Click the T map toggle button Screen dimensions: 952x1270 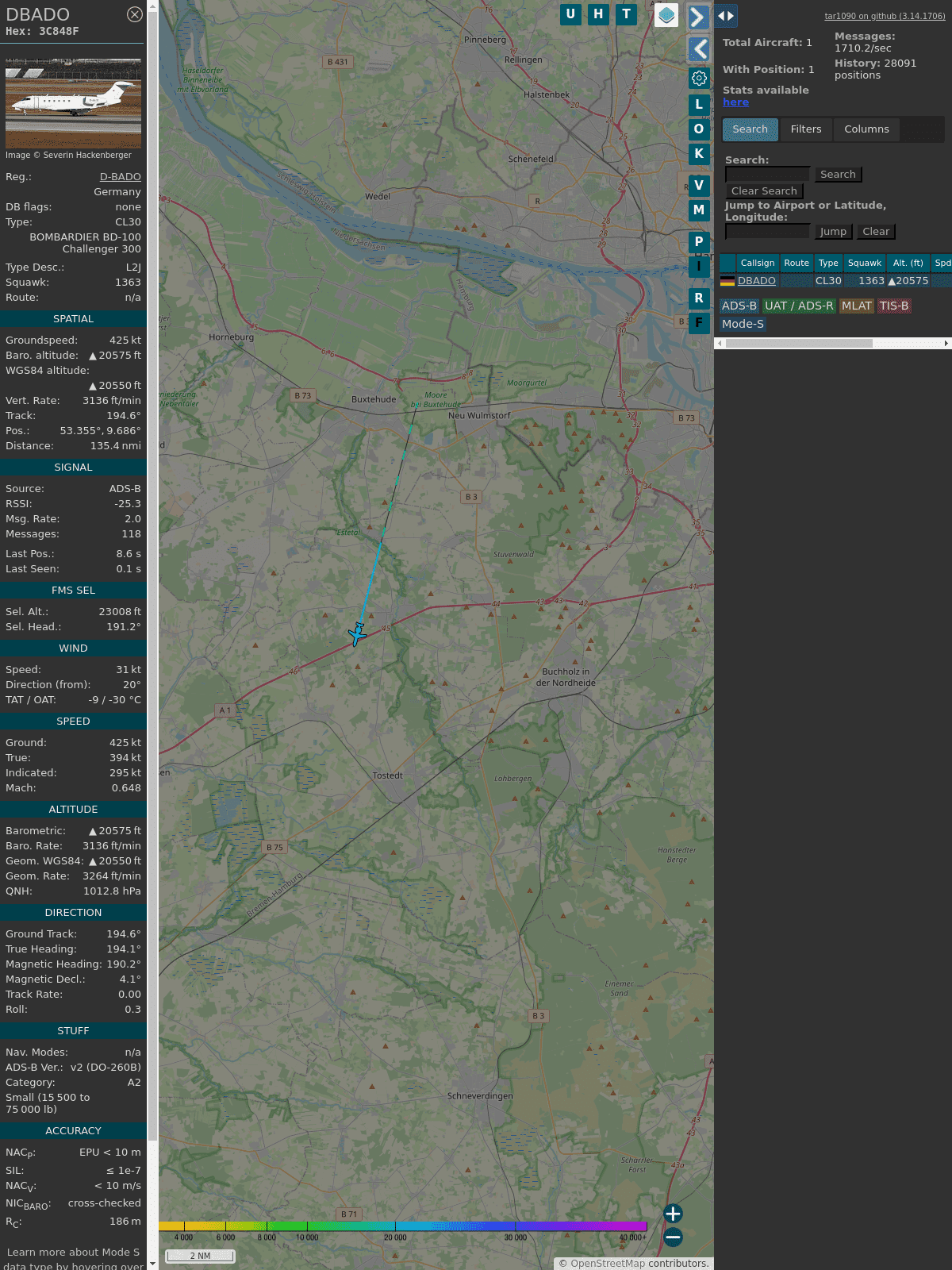tap(627, 14)
